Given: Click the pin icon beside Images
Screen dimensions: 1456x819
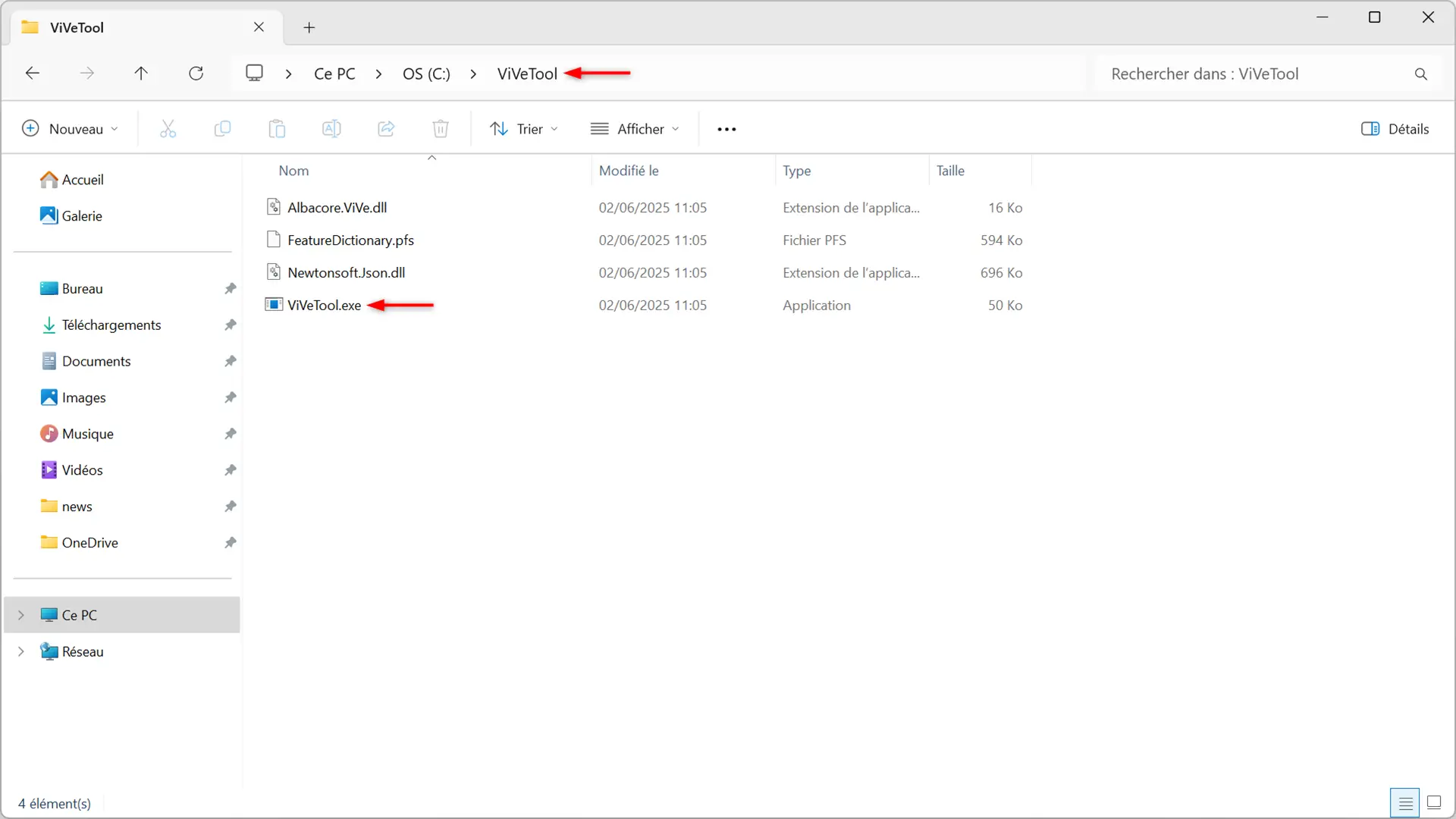Looking at the screenshot, I should click(x=231, y=398).
